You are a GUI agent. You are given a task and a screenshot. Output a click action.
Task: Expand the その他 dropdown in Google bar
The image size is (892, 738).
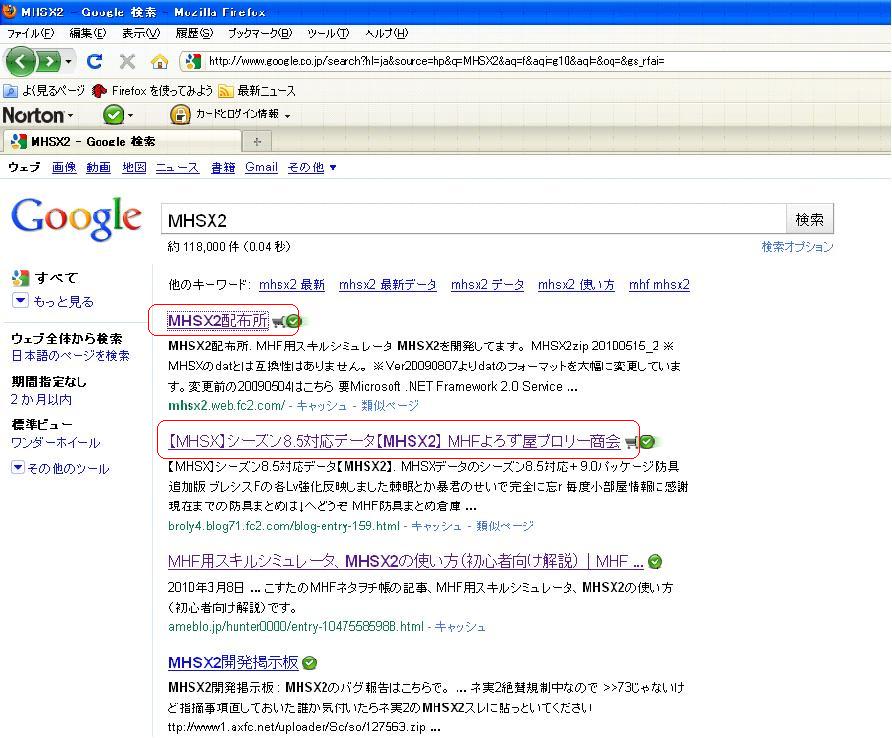click(x=312, y=167)
